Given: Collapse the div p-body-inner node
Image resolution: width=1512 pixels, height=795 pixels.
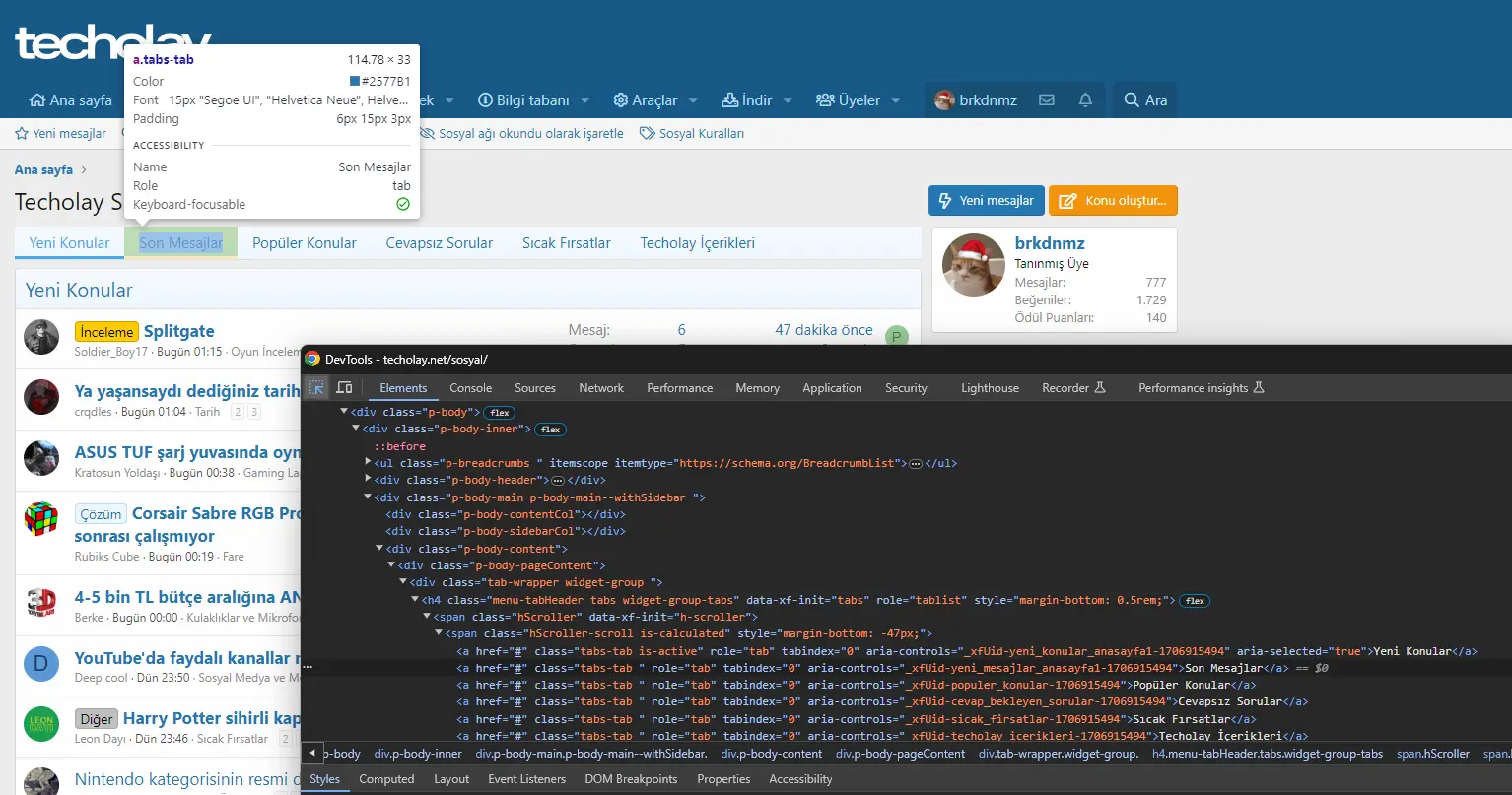Looking at the screenshot, I should [x=357, y=429].
